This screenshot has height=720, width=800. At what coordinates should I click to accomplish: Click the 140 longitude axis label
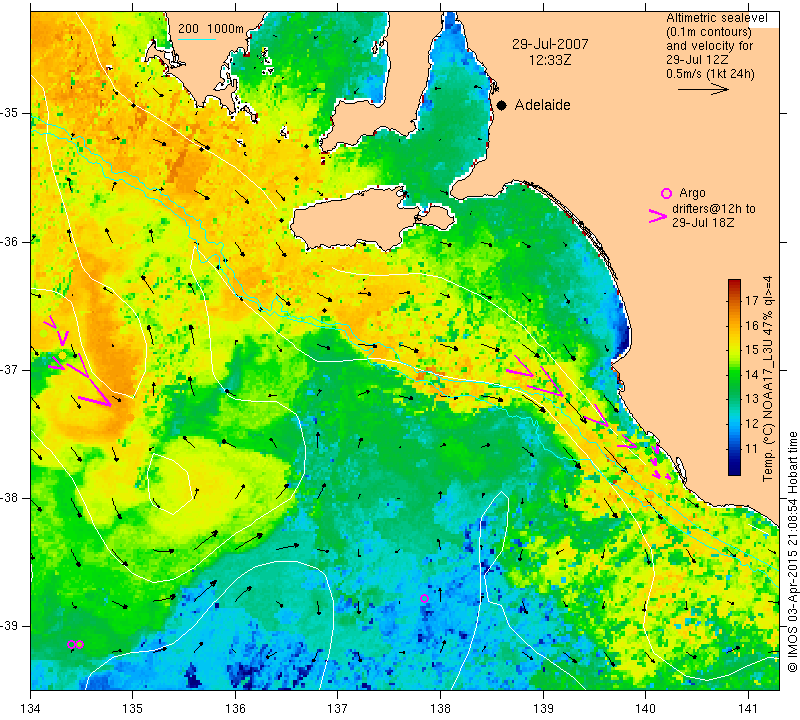pyautogui.click(x=645, y=708)
